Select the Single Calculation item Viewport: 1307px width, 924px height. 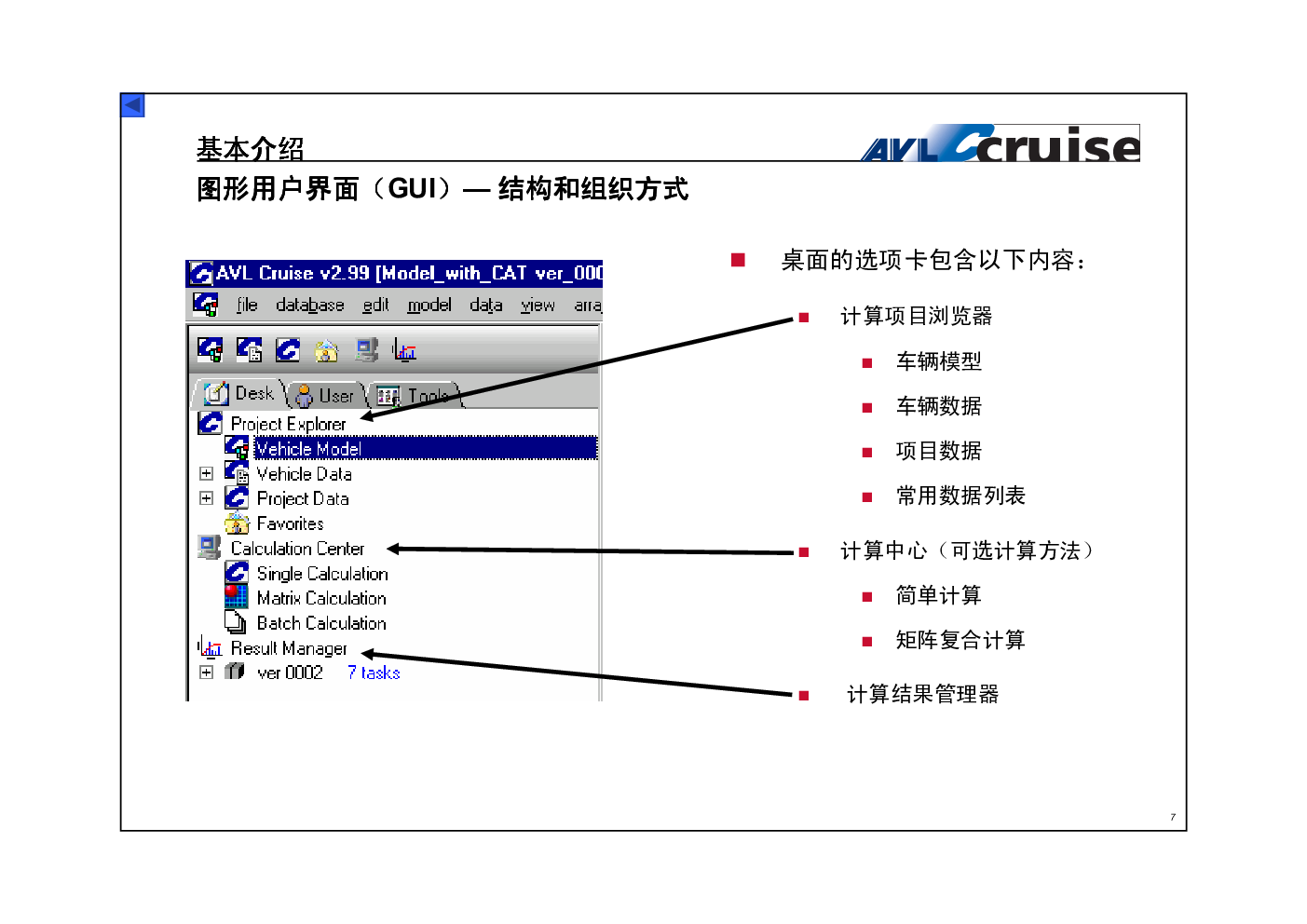click(x=322, y=574)
